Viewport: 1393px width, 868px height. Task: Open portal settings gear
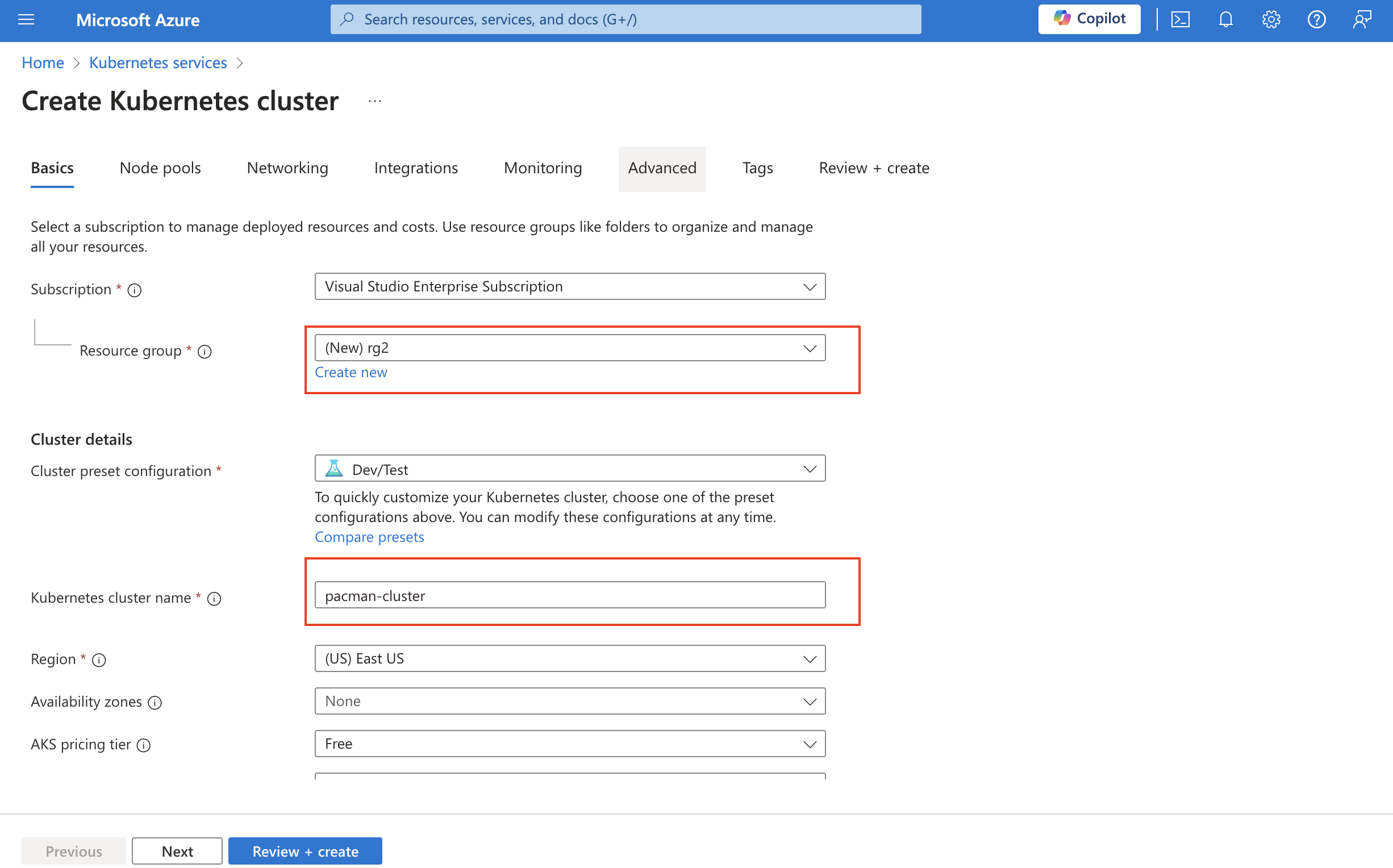click(1271, 19)
